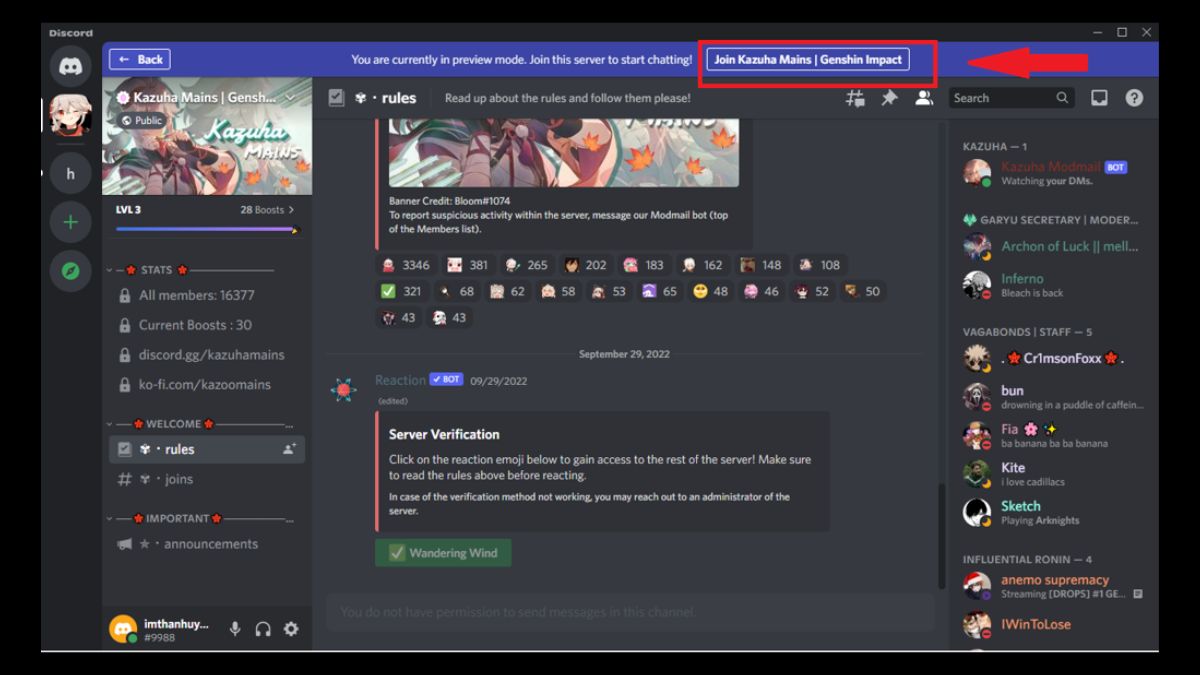Open the Kazuha Mains server dropdown
The width and height of the screenshot is (1200, 675).
pos(290,97)
